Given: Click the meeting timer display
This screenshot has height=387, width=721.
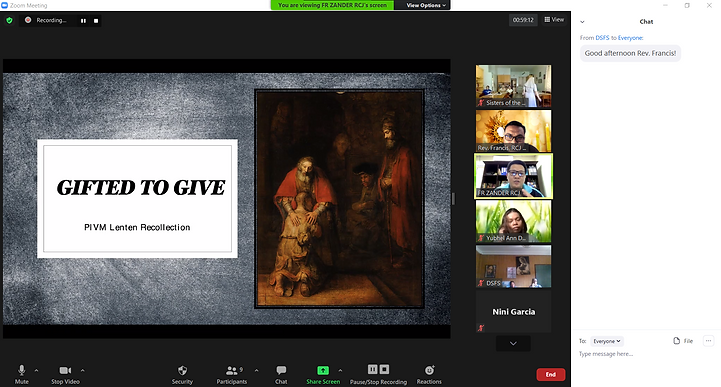Looking at the screenshot, I should tap(523, 20).
